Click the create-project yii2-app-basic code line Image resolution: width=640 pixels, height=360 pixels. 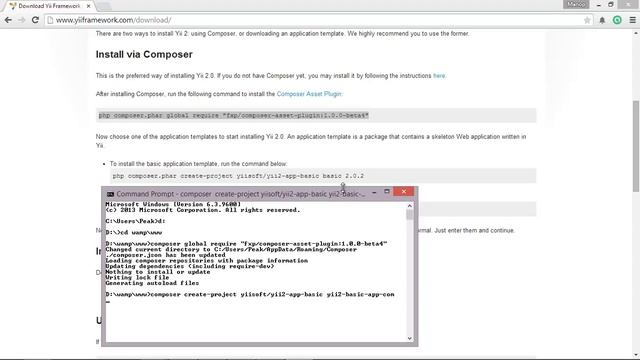coord(323,176)
